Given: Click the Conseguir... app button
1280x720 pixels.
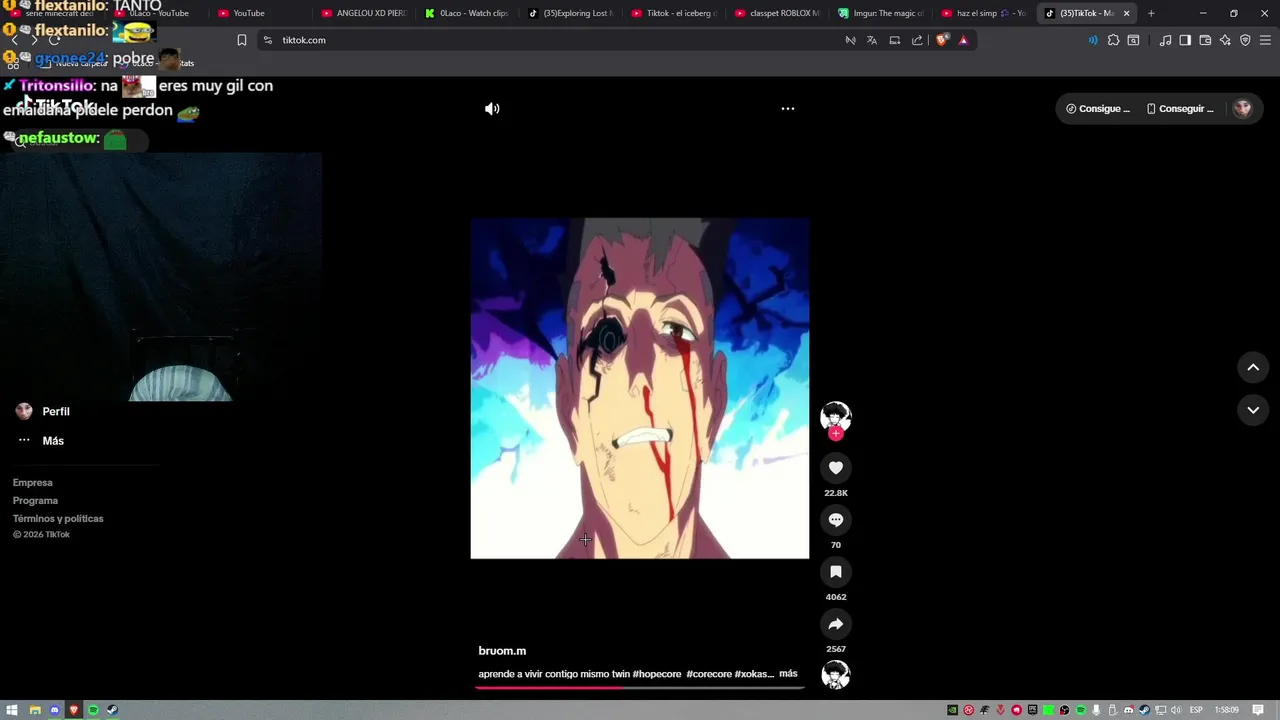Looking at the screenshot, I should 1180,108.
